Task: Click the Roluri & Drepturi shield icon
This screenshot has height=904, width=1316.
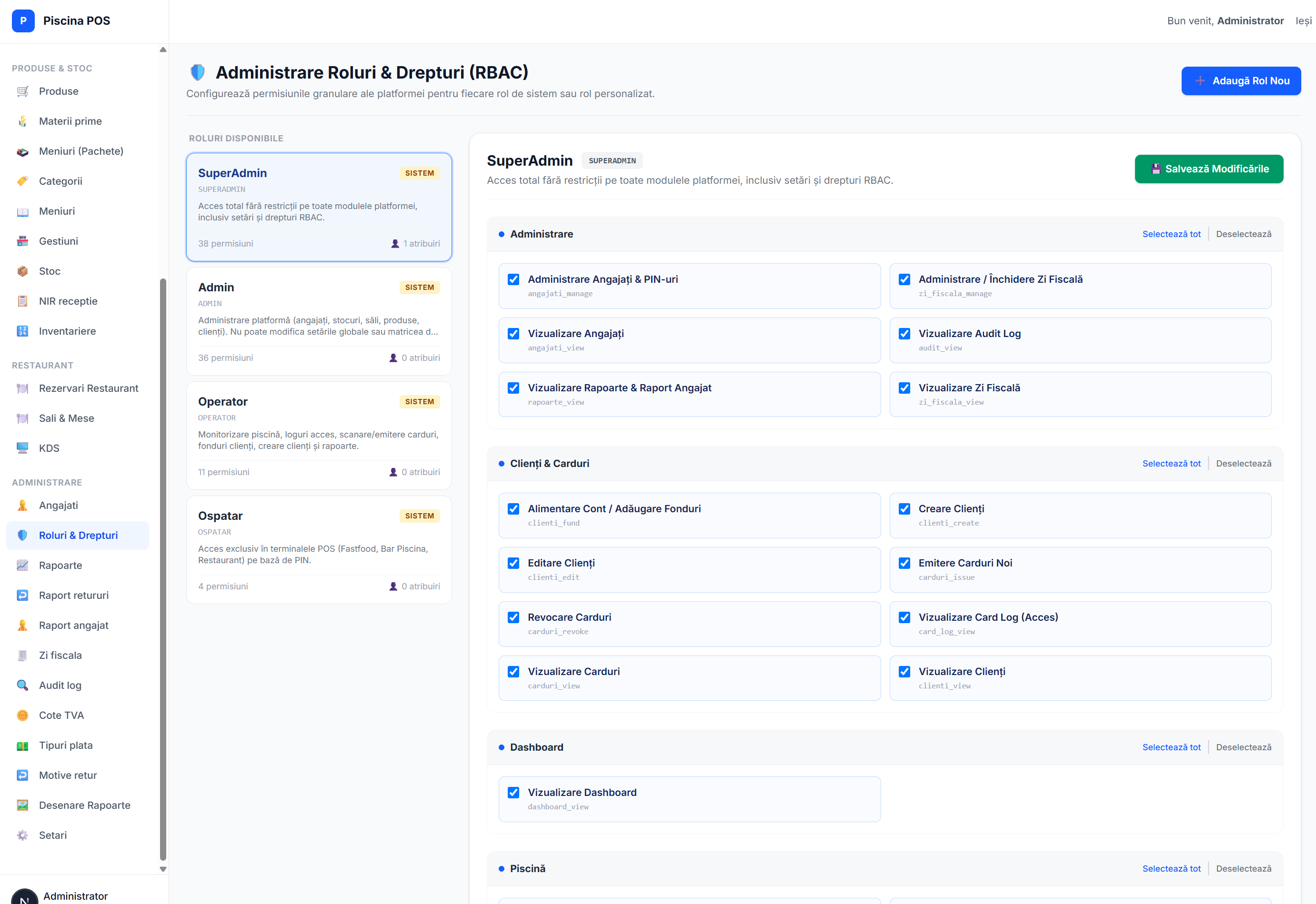Action: [x=23, y=536]
